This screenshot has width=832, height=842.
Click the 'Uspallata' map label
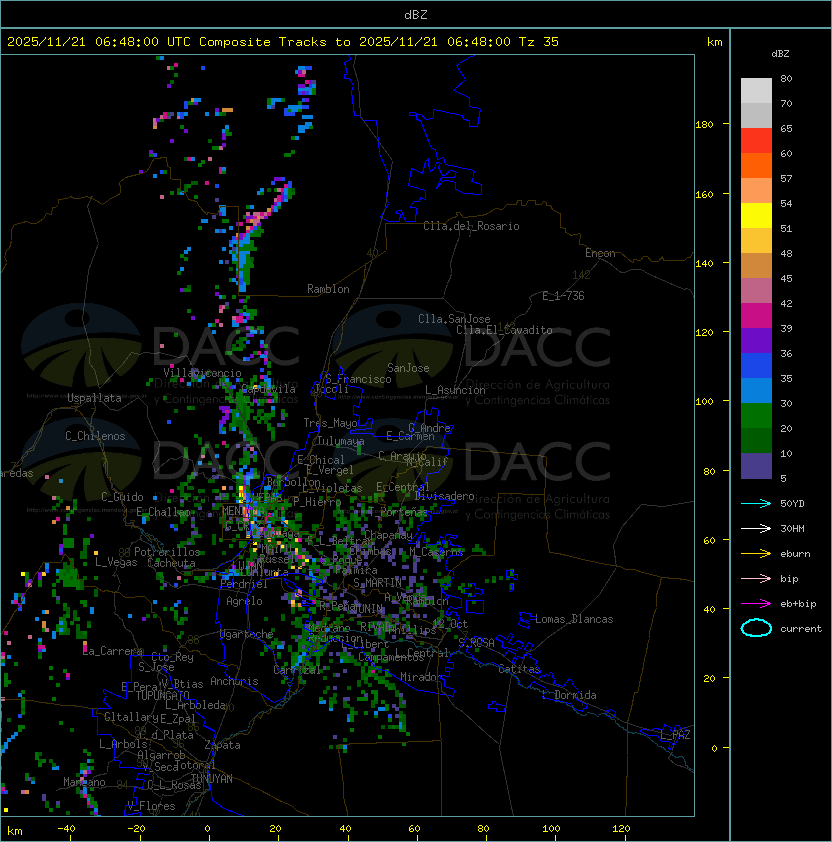tap(94, 398)
